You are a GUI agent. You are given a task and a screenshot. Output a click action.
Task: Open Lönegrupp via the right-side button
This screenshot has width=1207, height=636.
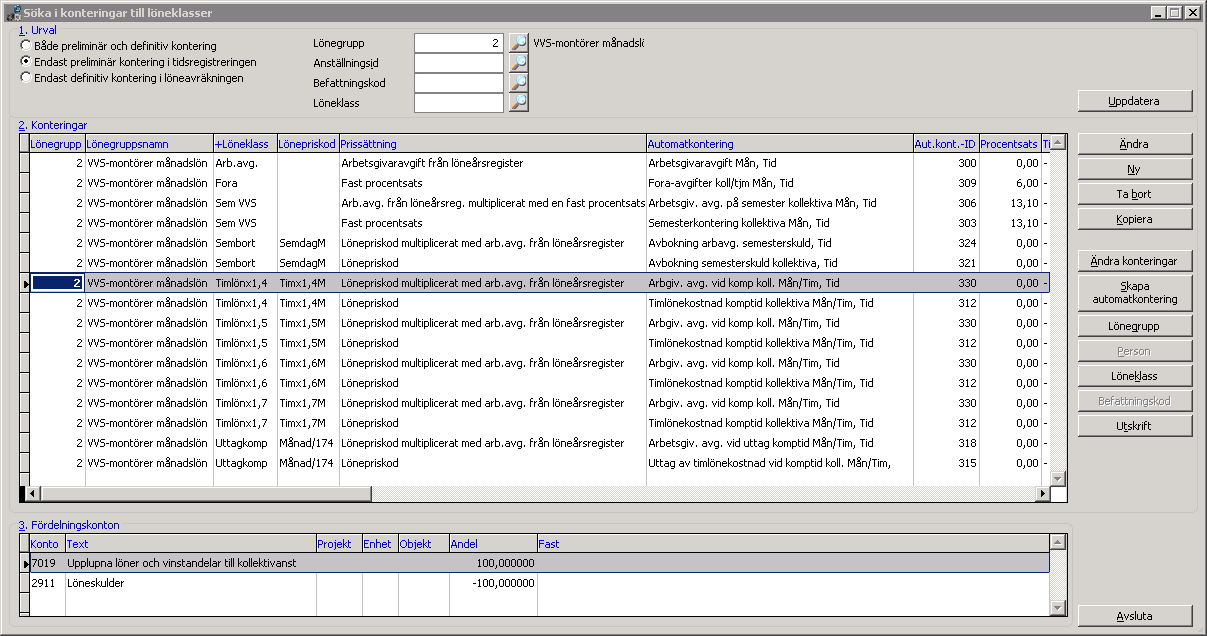(1135, 326)
